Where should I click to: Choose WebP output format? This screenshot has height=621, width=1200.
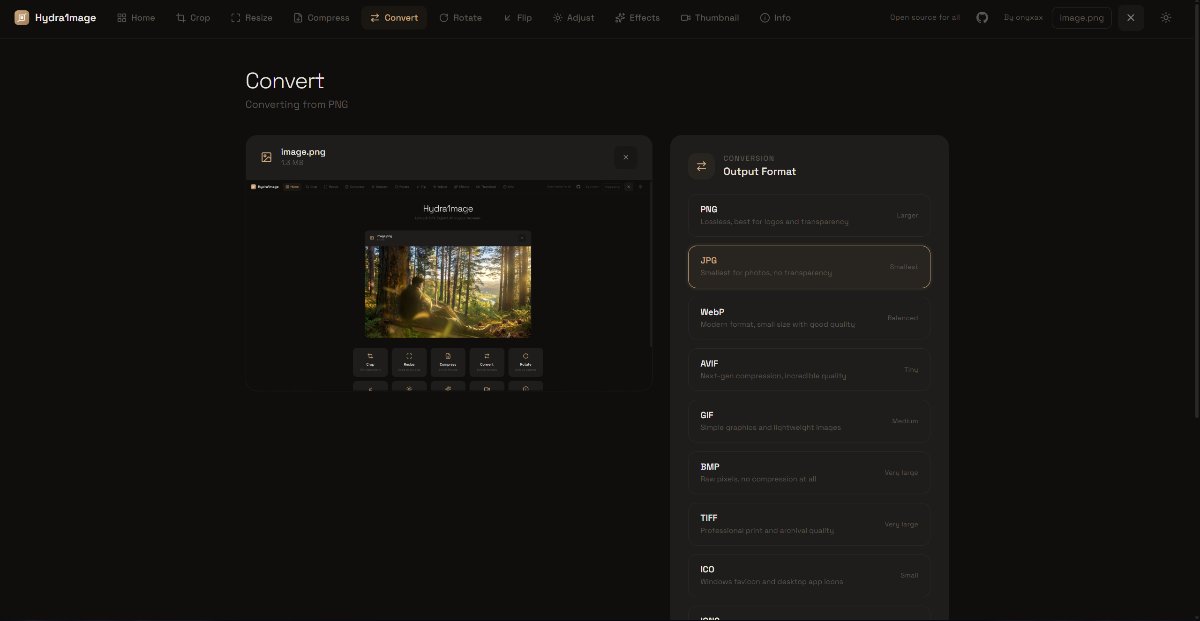809,318
